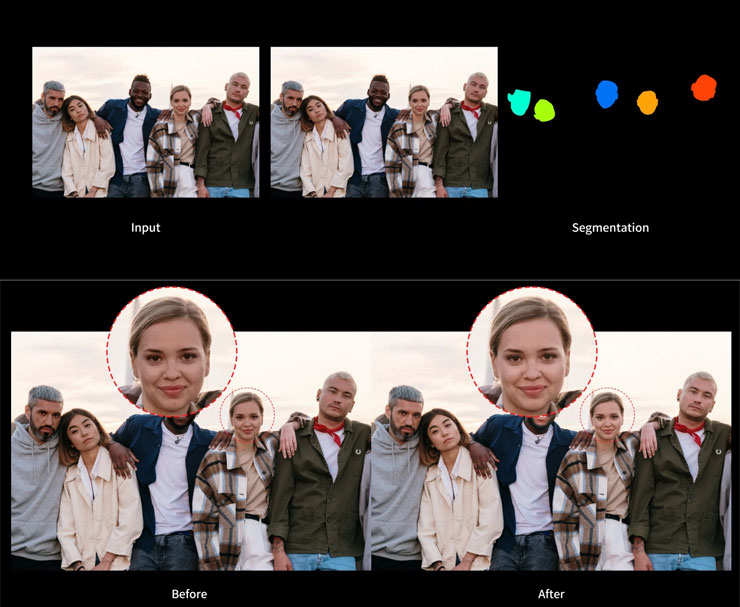Click the cream jacket in the Before photo

tap(95, 510)
